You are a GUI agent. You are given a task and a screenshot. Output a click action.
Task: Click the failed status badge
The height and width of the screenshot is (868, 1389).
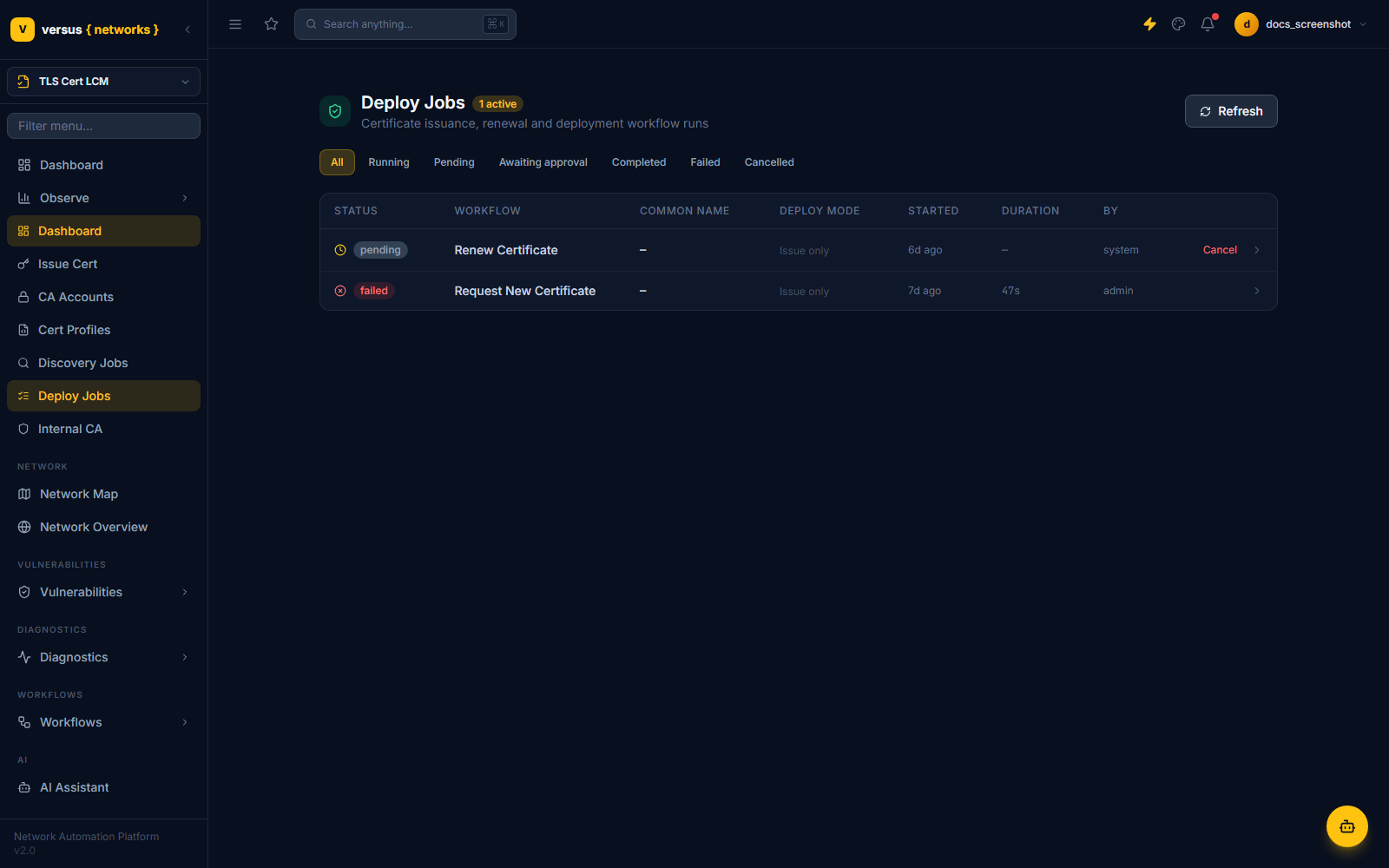(374, 291)
